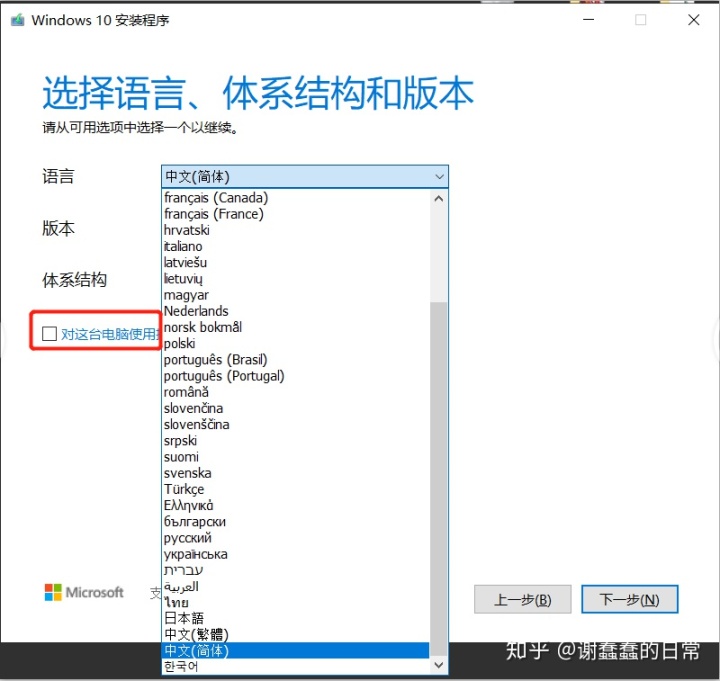Select highlighted 中文(简体) list entry
Image resolution: width=720 pixels, height=681 pixels.
point(296,651)
